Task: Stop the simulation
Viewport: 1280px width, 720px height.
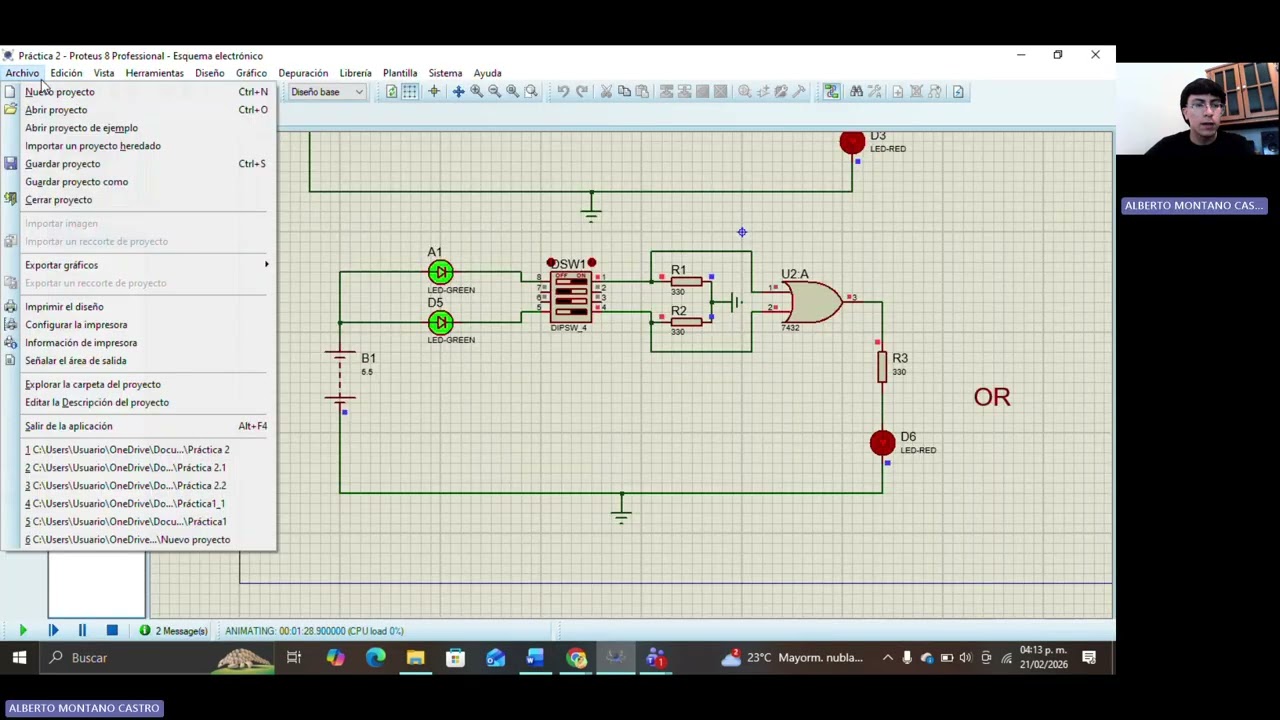Action: 112,631
